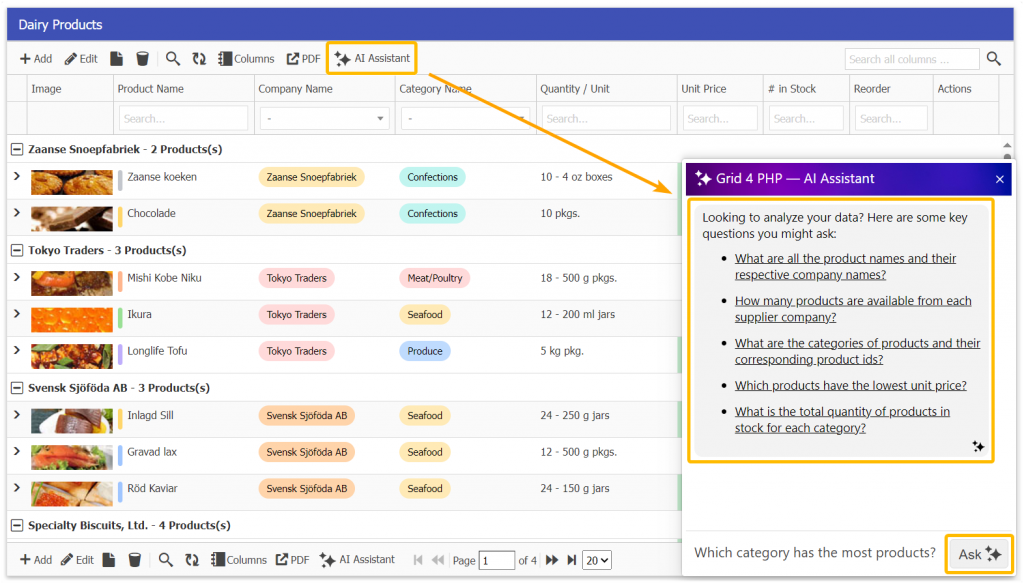Viewport: 1024px width, 584px height.
Task: Click the refresh icon in top toolbar
Action: tap(199, 59)
